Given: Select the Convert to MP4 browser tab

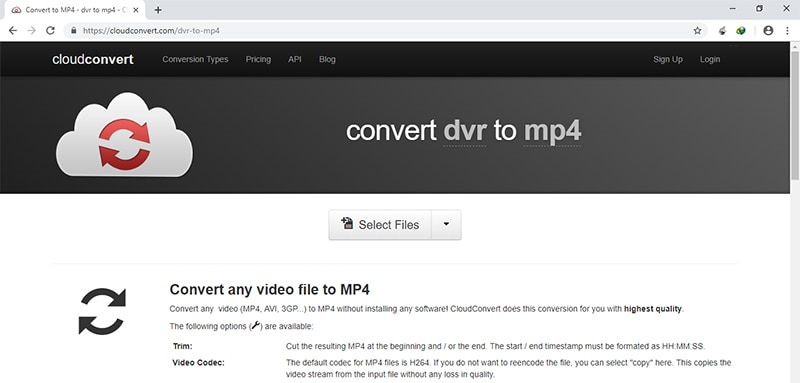Looking at the screenshot, I should tap(76, 10).
